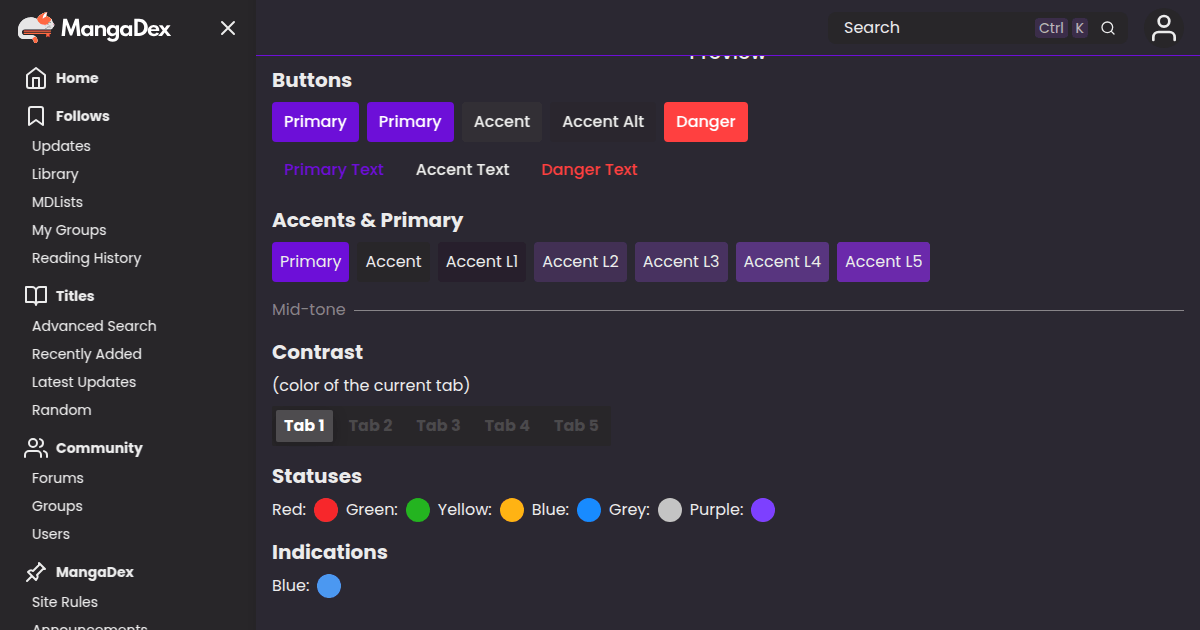Click the Follows bookmark icon
The height and width of the screenshot is (630, 1200).
(36, 116)
